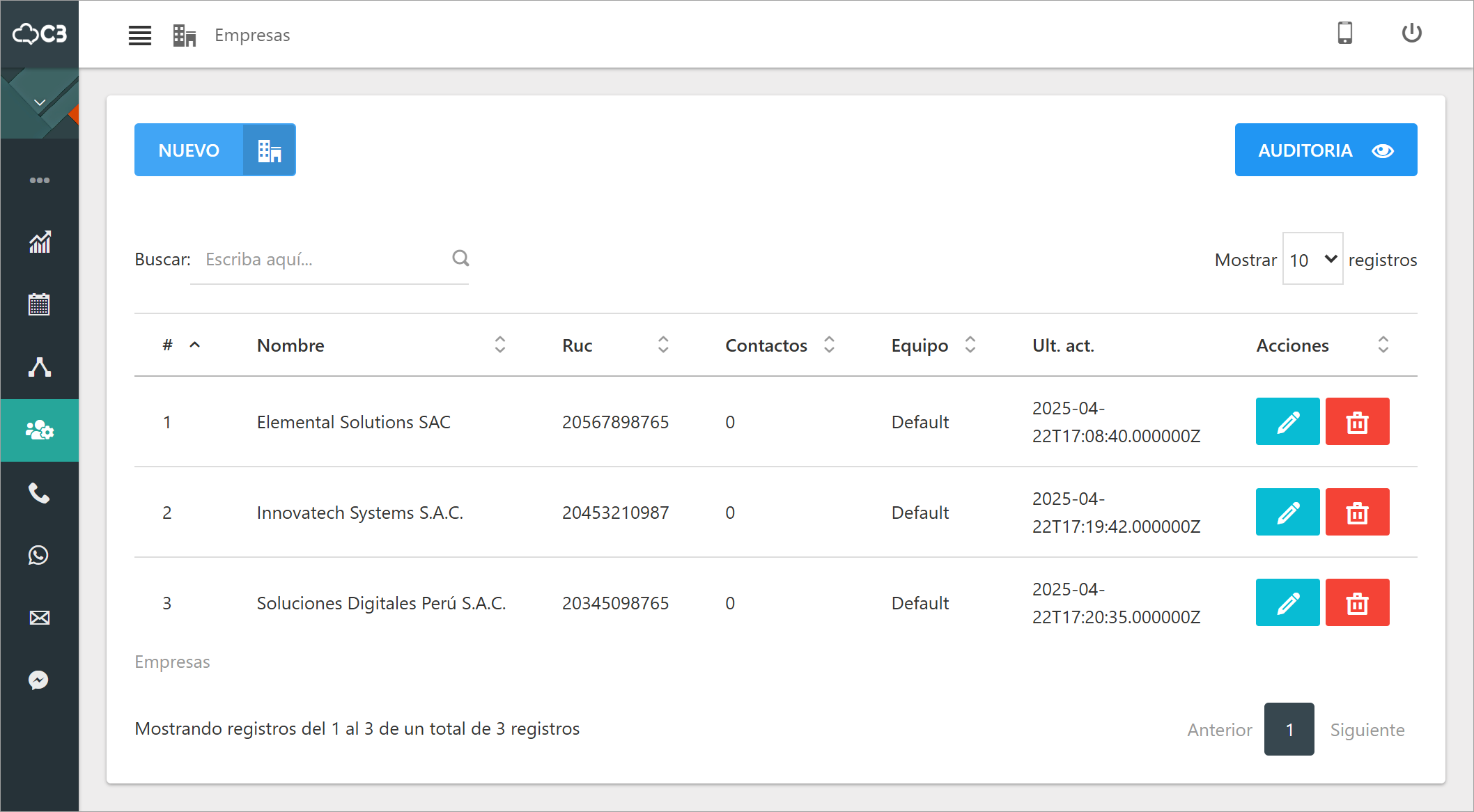Expand the three-dots sidebar menu
Image resolution: width=1474 pixels, height=812 pixels.
pos(39,180)
